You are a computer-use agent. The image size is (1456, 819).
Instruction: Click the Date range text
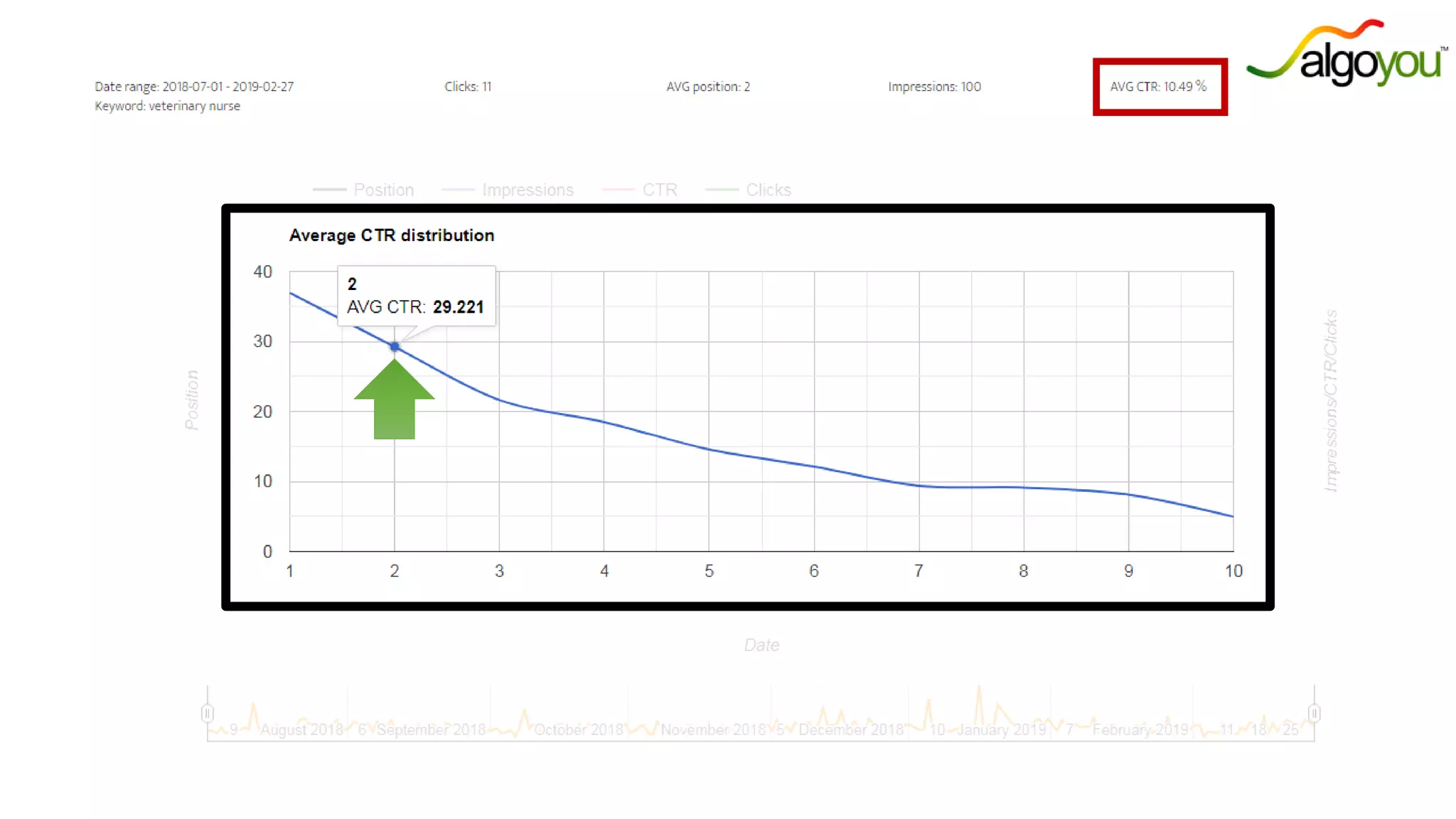coord(194,87)
